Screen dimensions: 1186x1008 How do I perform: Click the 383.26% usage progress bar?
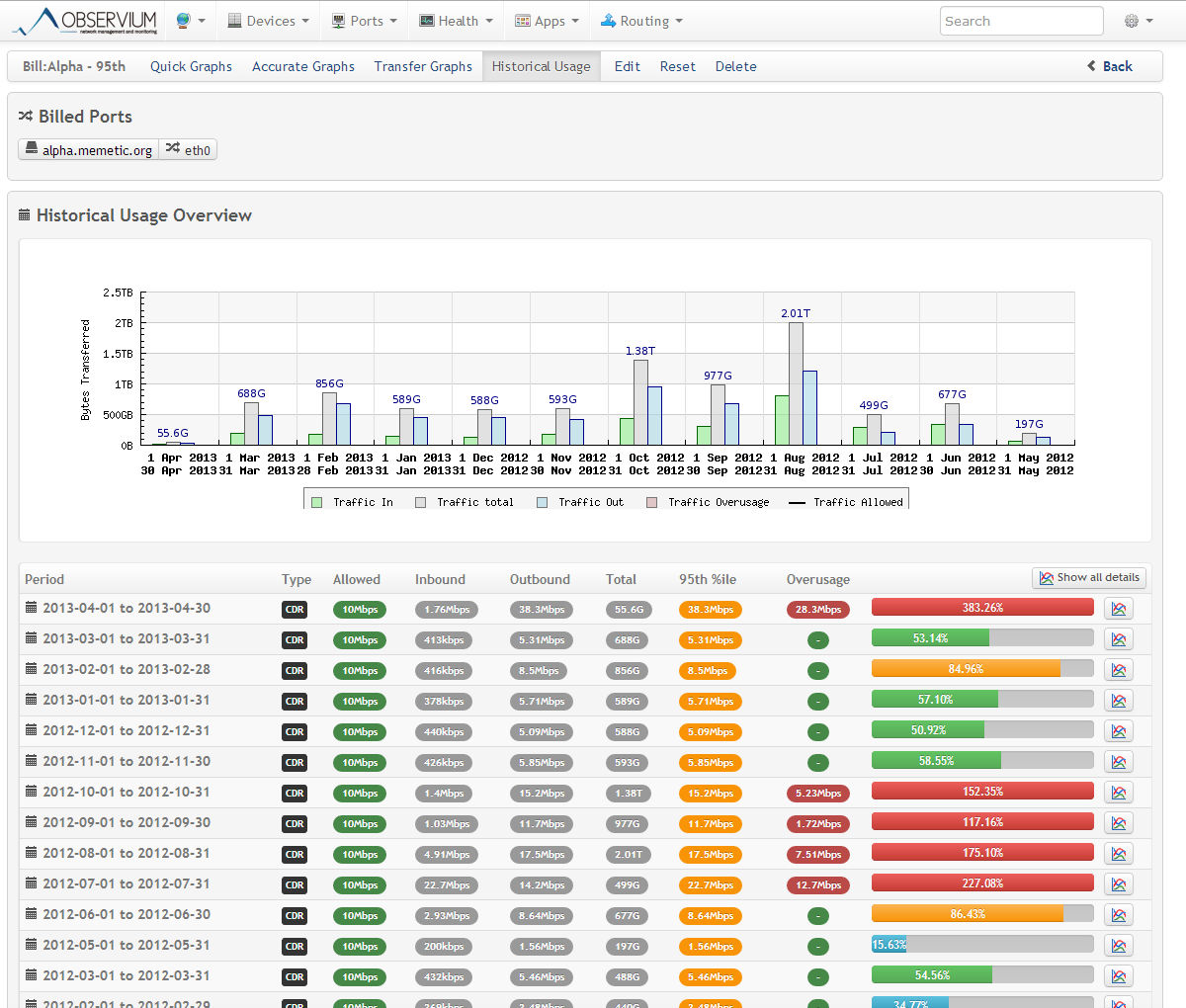click(981, 608)
